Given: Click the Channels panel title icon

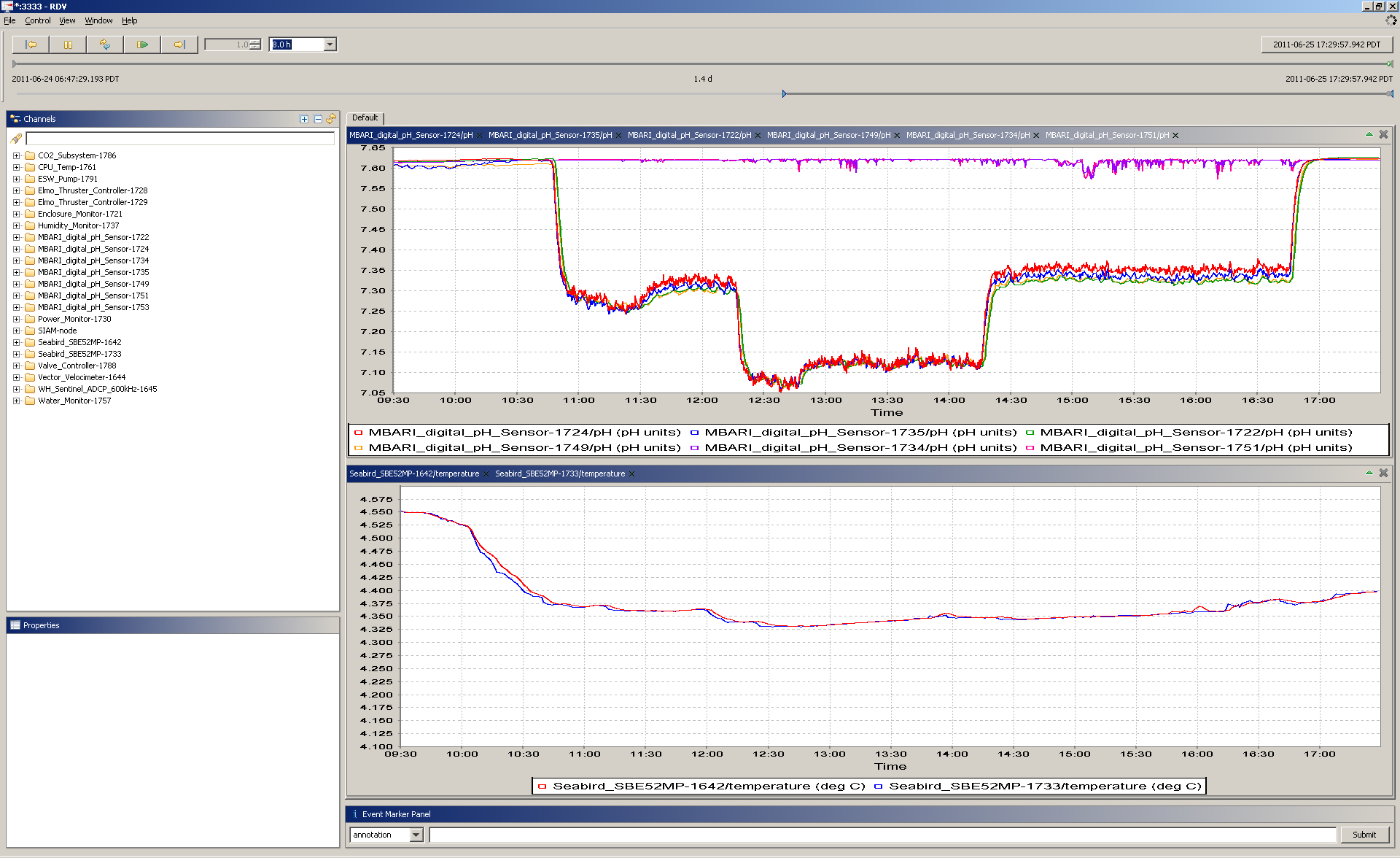Looking at the screenshot, I should pyautogui.click(x=15, y=119).
